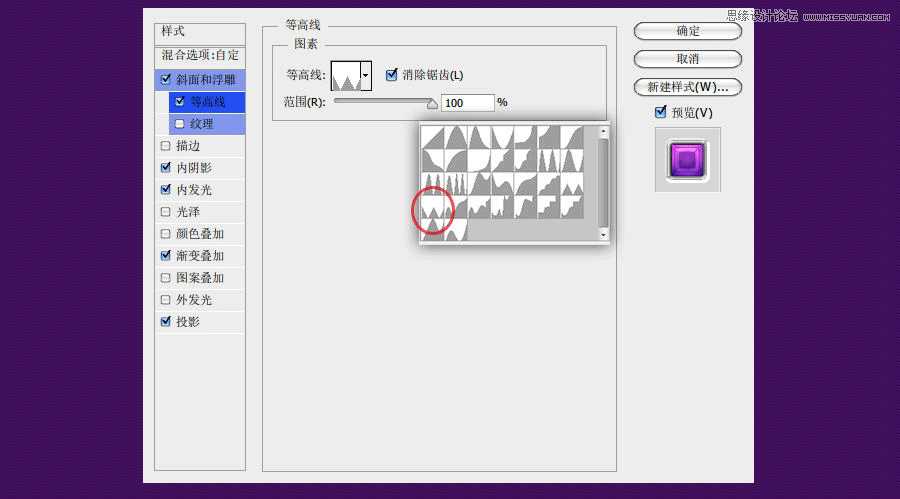The height and width of the screenshot is (499, 900).
Task: Click the current contour thumbnail beside 等高线
Action: pos(345,75)
